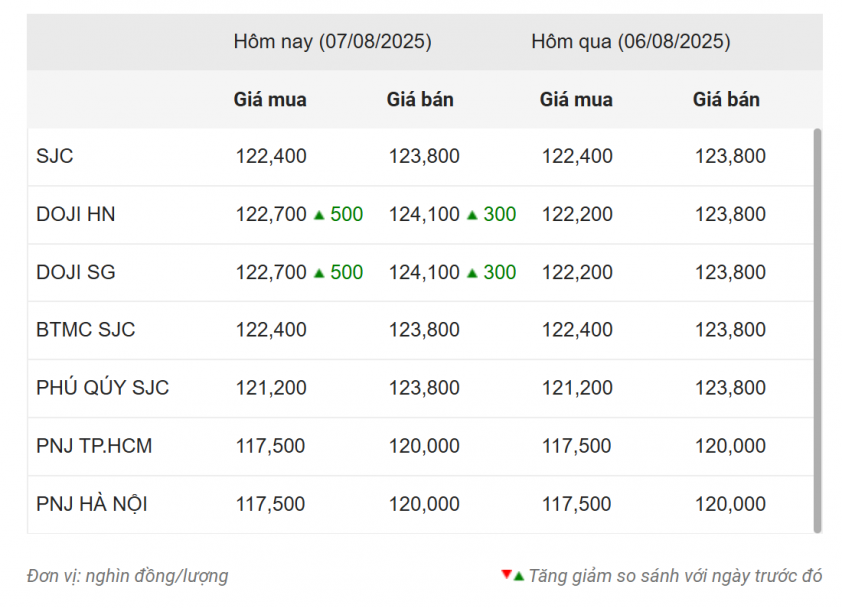This screenshot has width=842, height=608.
Task: Select the PHÚ QUÝ SJC row label
Action: 103,387
